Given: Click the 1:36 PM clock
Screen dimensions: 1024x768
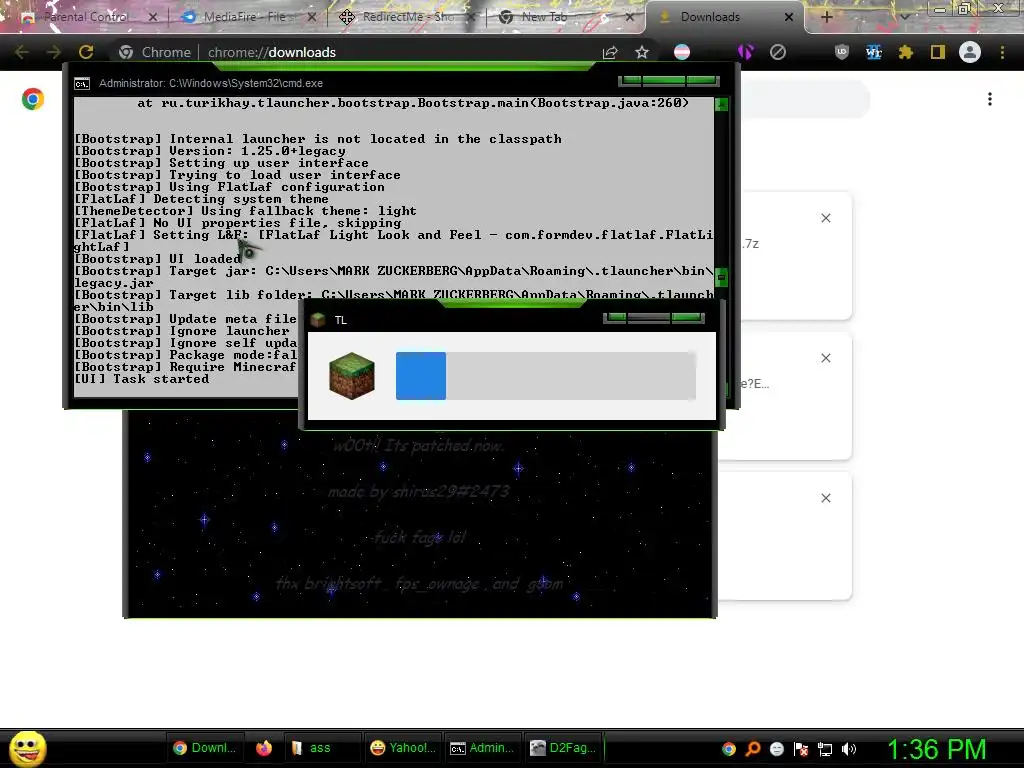Looking at the screenshot, I should (x=936, y=749).
